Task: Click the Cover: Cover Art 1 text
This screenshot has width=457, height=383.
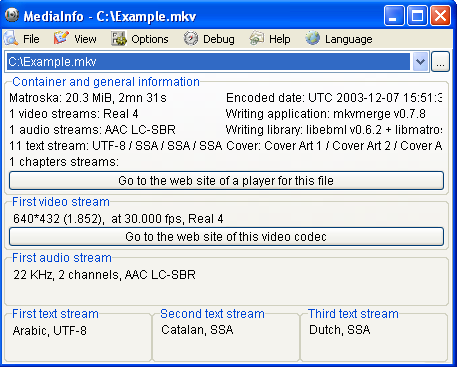Action: click(334, 146)
